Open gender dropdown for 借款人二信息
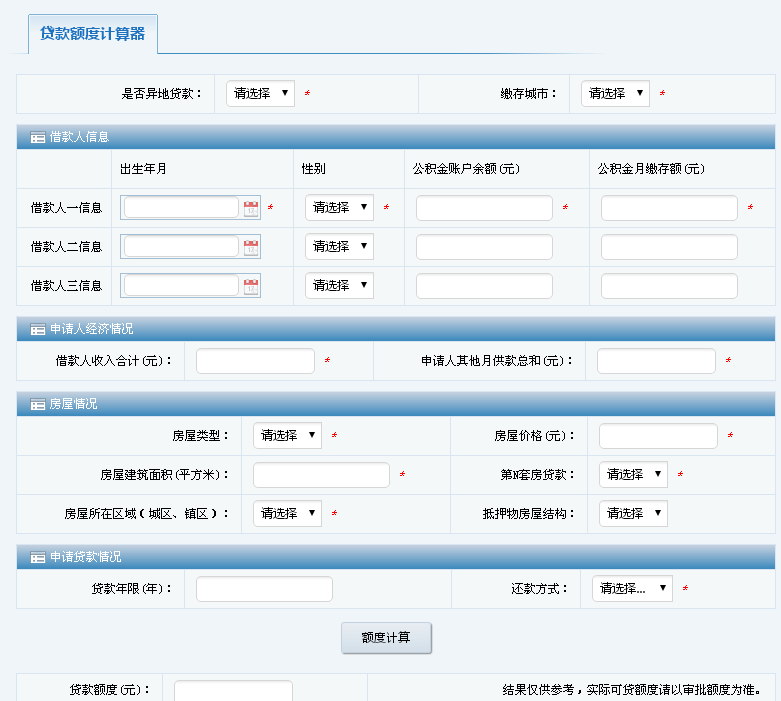 click(339, 246)
